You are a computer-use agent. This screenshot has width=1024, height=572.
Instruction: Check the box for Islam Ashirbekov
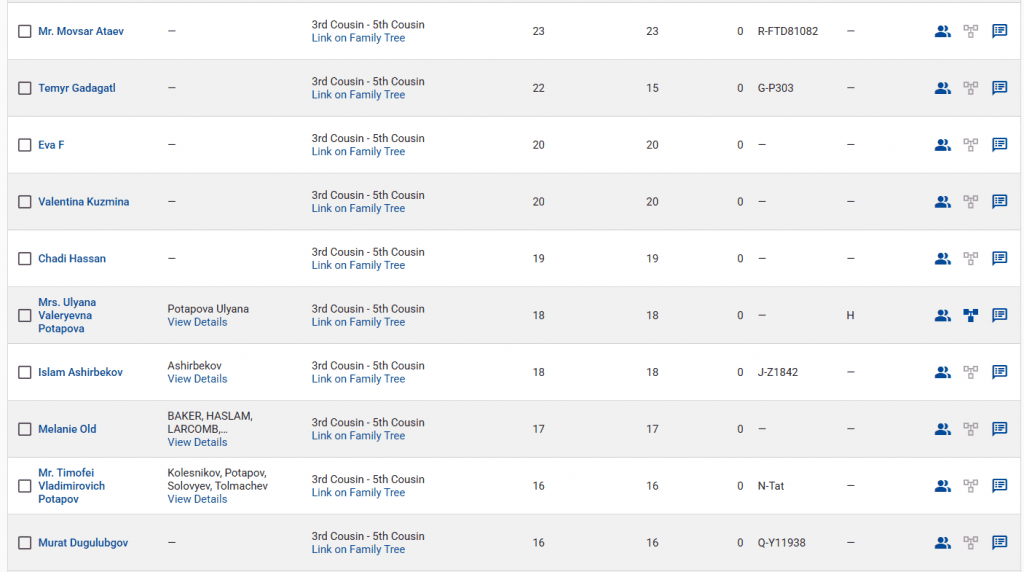coord(25,372)
